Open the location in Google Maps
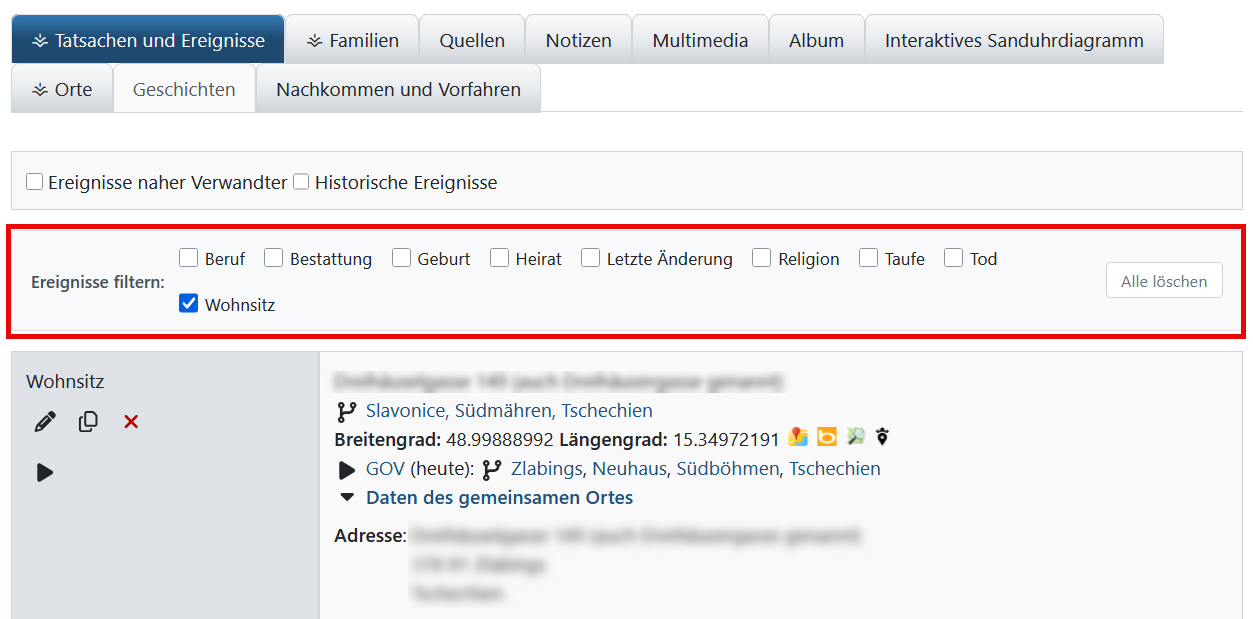Screen dimensions: 1253x619 796,436
